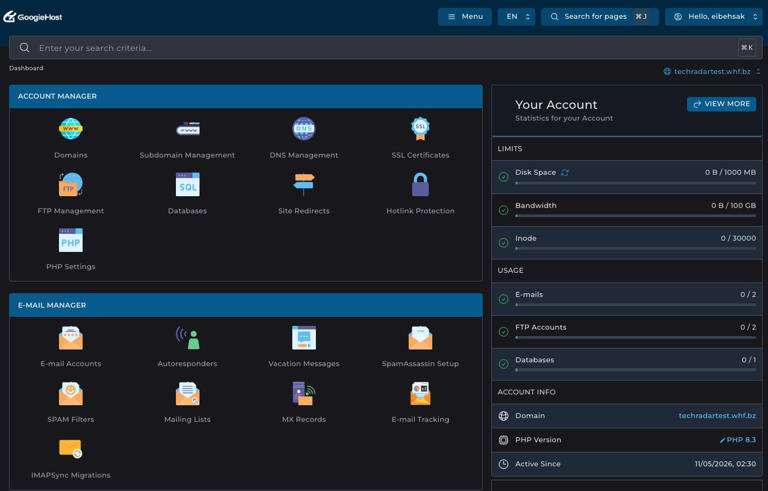Click the ACCOUNT INFO section heading
The width and height of the screenshot is (768, 491).
click(x=527, y=392)
